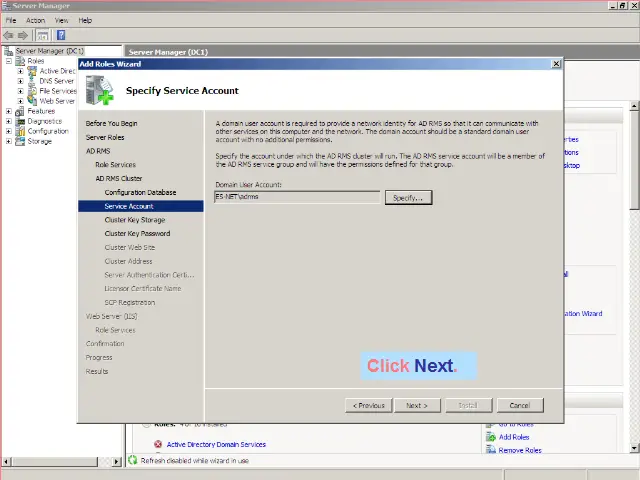Expand the Diagnostics tree node
Viewport: 640px width, 480px height.
[x=9, y=121]
